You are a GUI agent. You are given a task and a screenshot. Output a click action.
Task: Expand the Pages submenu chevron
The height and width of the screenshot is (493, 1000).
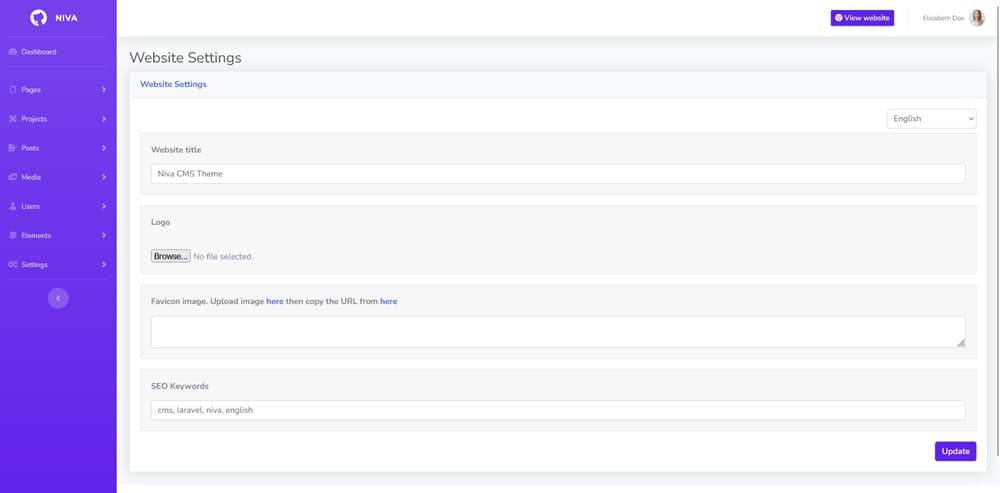tap(104, 90)
